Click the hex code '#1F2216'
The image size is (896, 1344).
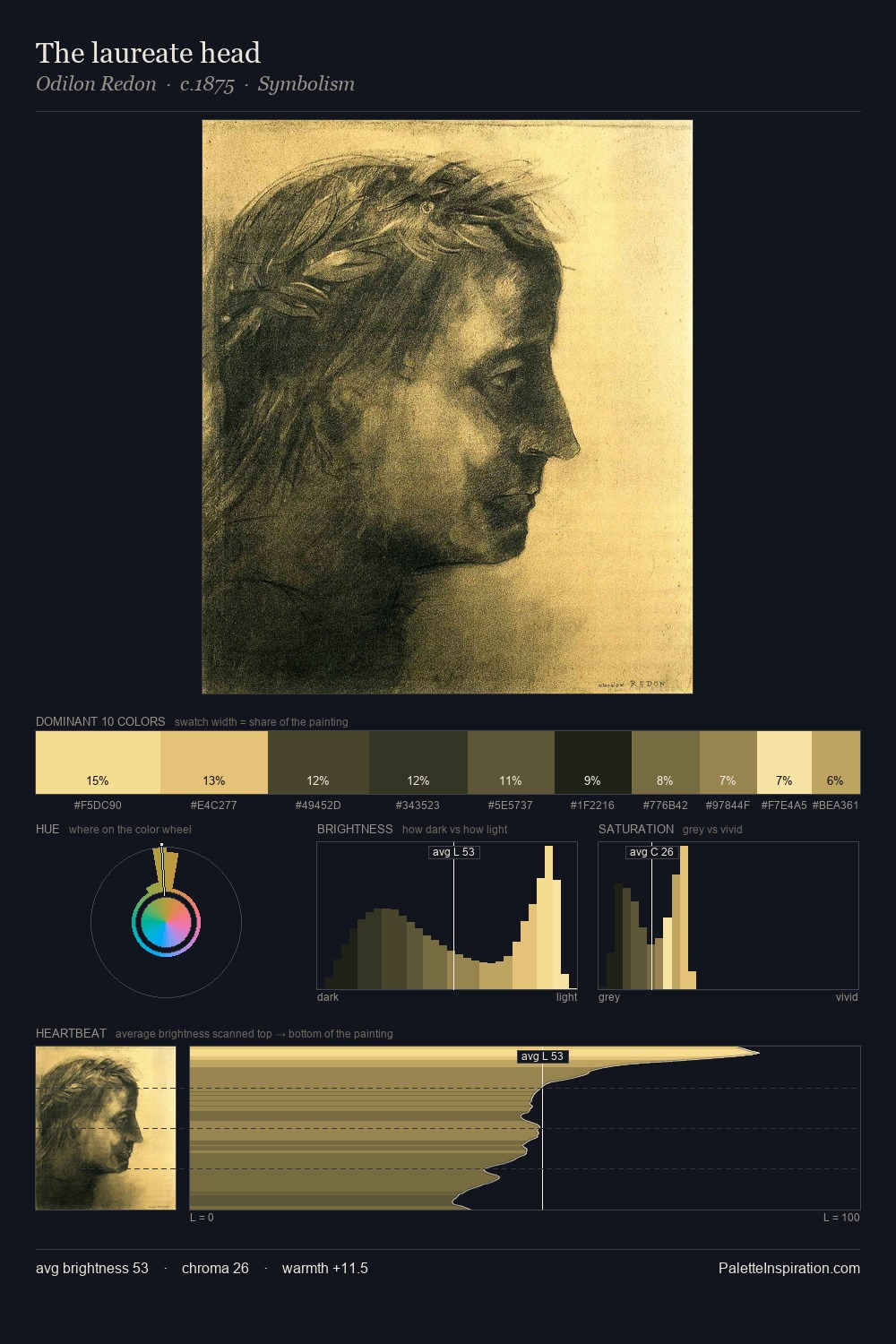[593, 806]
